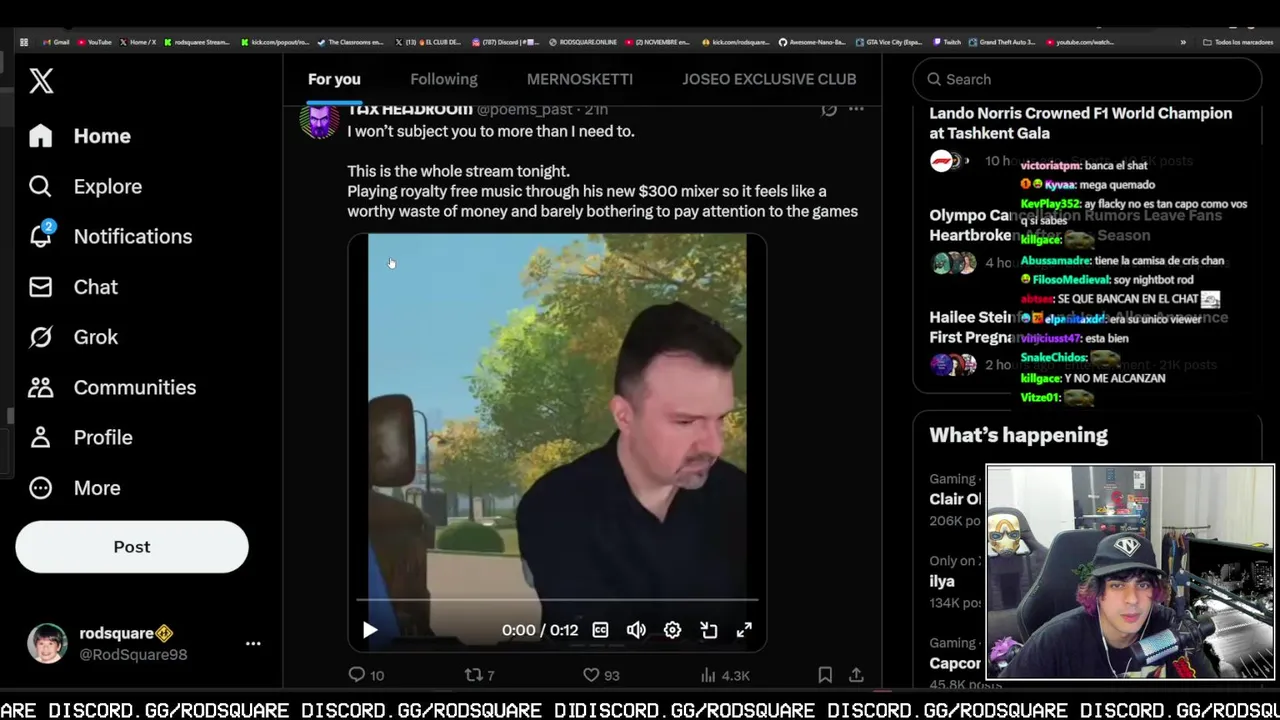Open the Grand Theft Auto 3 bookmark

(x=1002, y=42)
